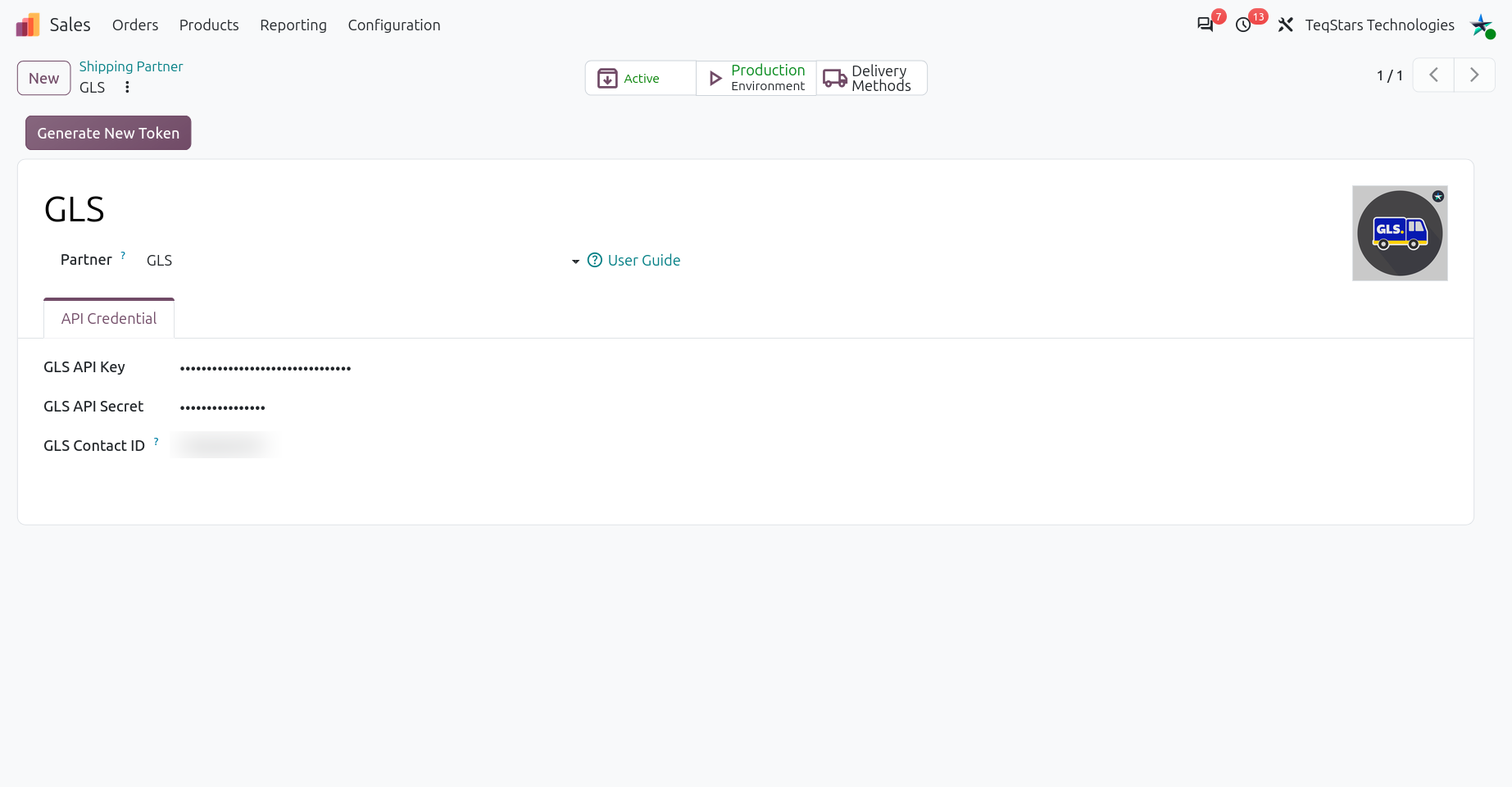Go back to Shipping Partner breadcrumb
The image size is (1512, 787).
131,66
